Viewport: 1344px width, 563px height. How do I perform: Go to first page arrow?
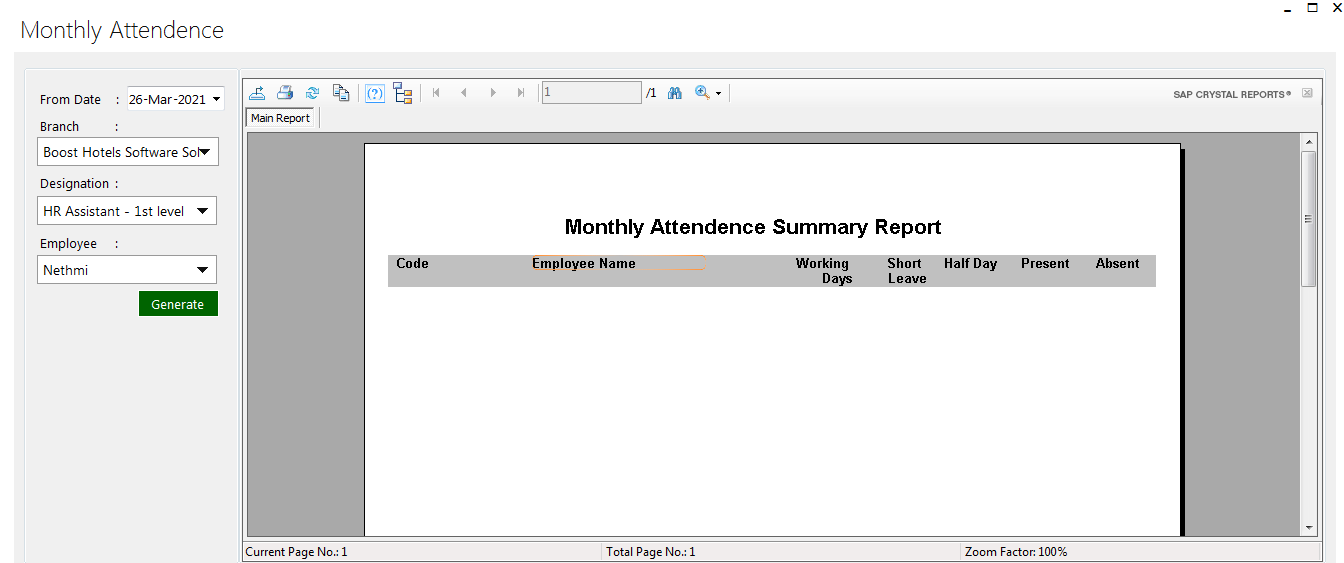click(436, 93)
